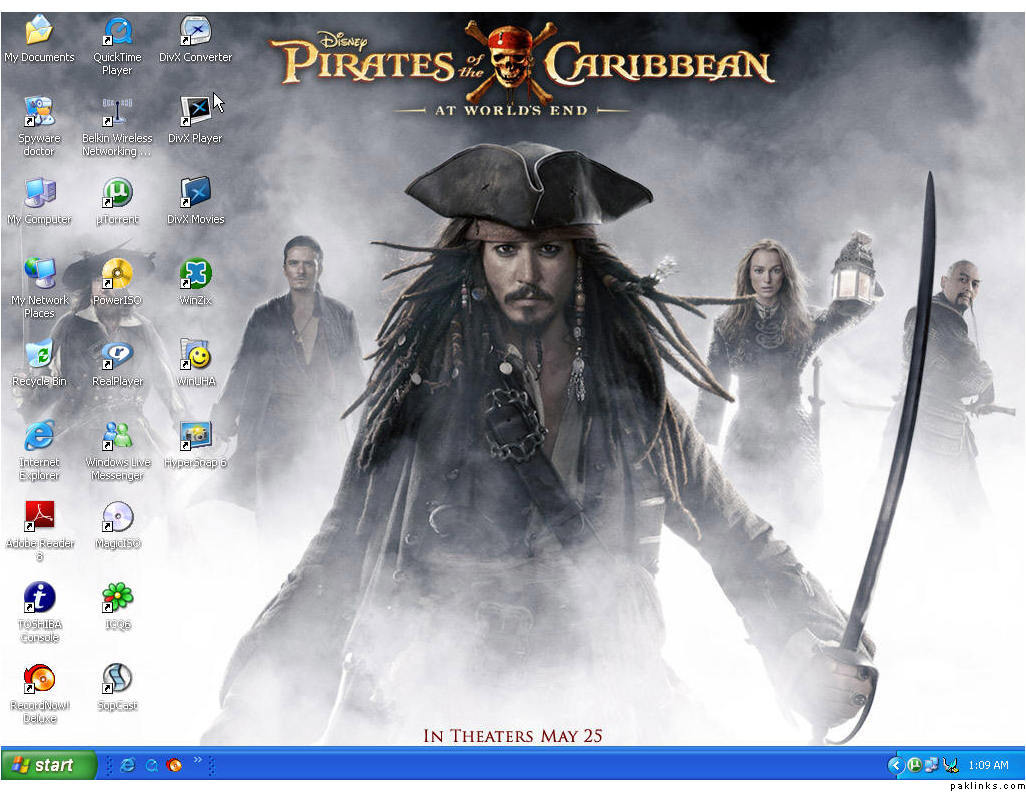Click the MagicISO desktop icon
The image size is (1026, 792).
tap(117, 517)
